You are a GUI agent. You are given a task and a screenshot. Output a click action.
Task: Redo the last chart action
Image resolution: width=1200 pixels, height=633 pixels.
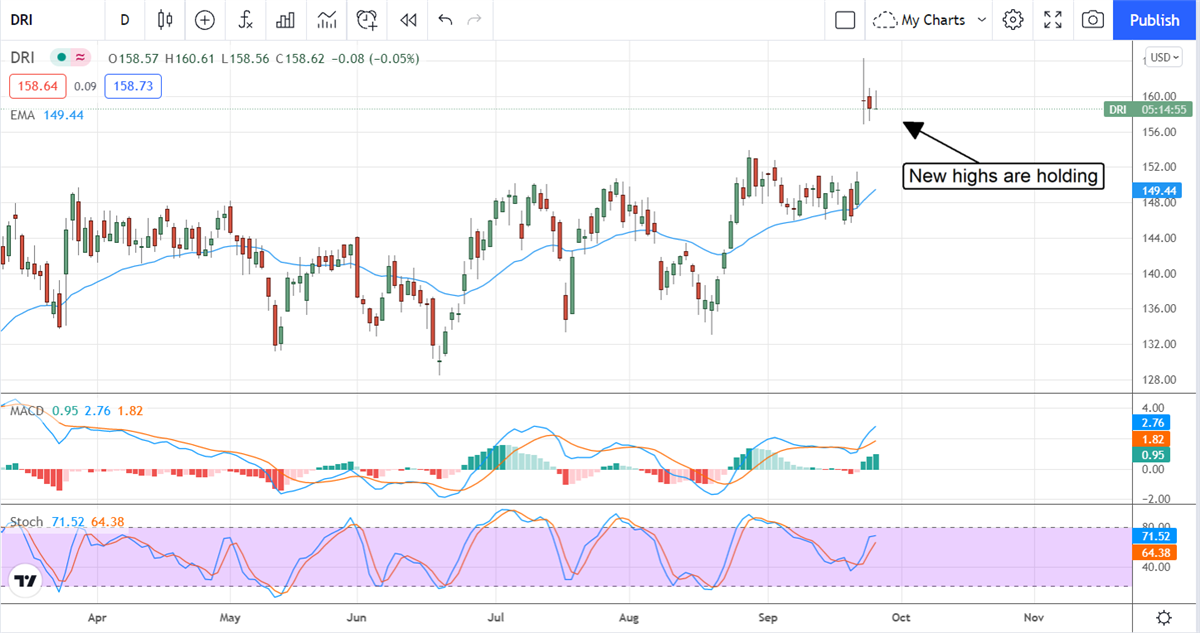tap(475, 20)
